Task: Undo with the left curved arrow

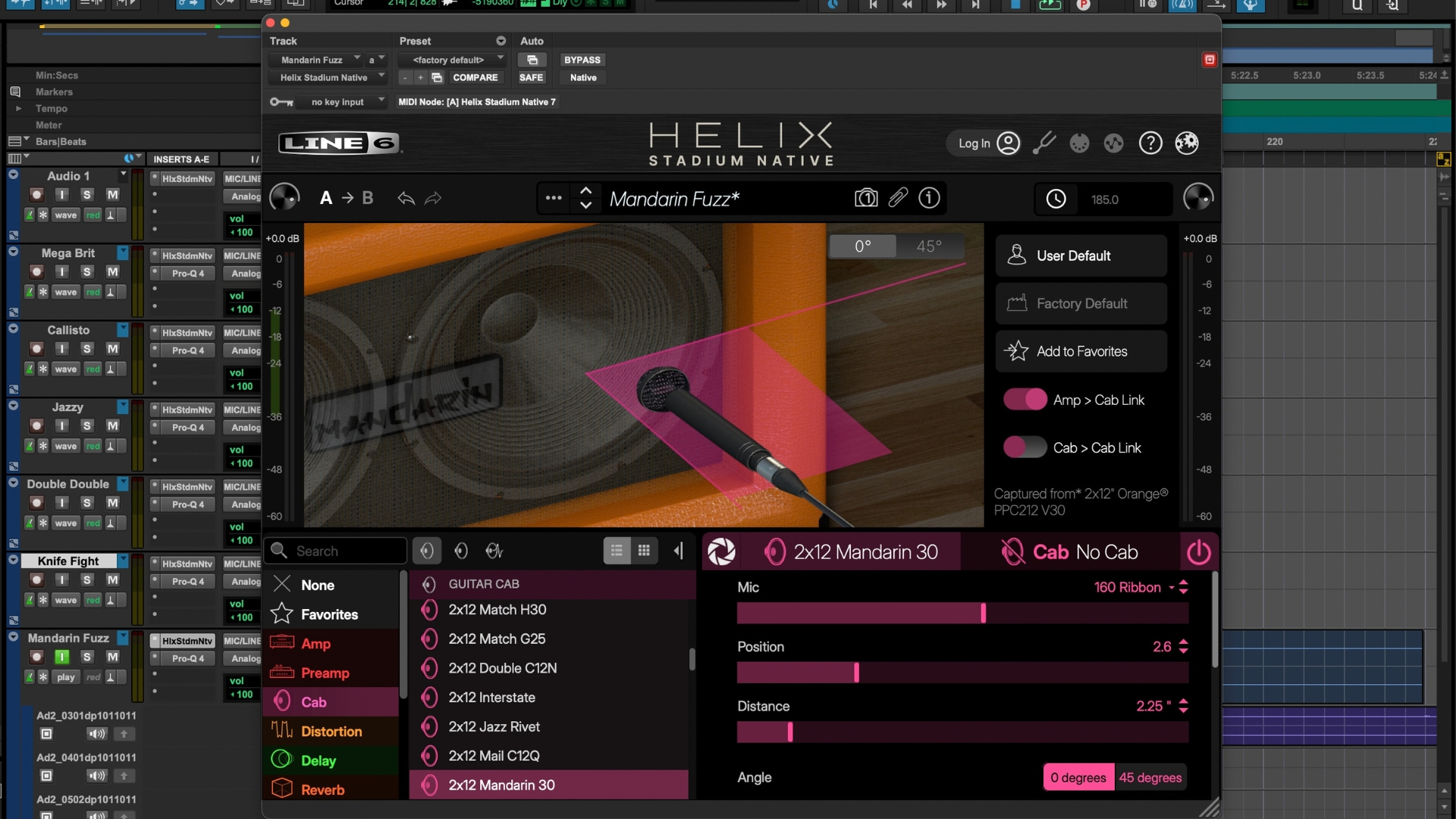Action: click(406, 198)
